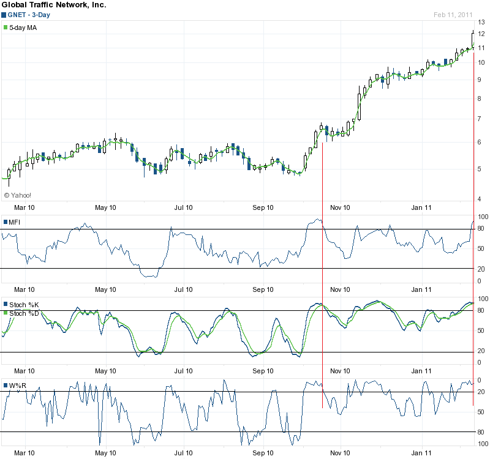490x459 pixels.
Task: Click the MFI 80 overbought threshold line
Action: [x=237, y=229]
